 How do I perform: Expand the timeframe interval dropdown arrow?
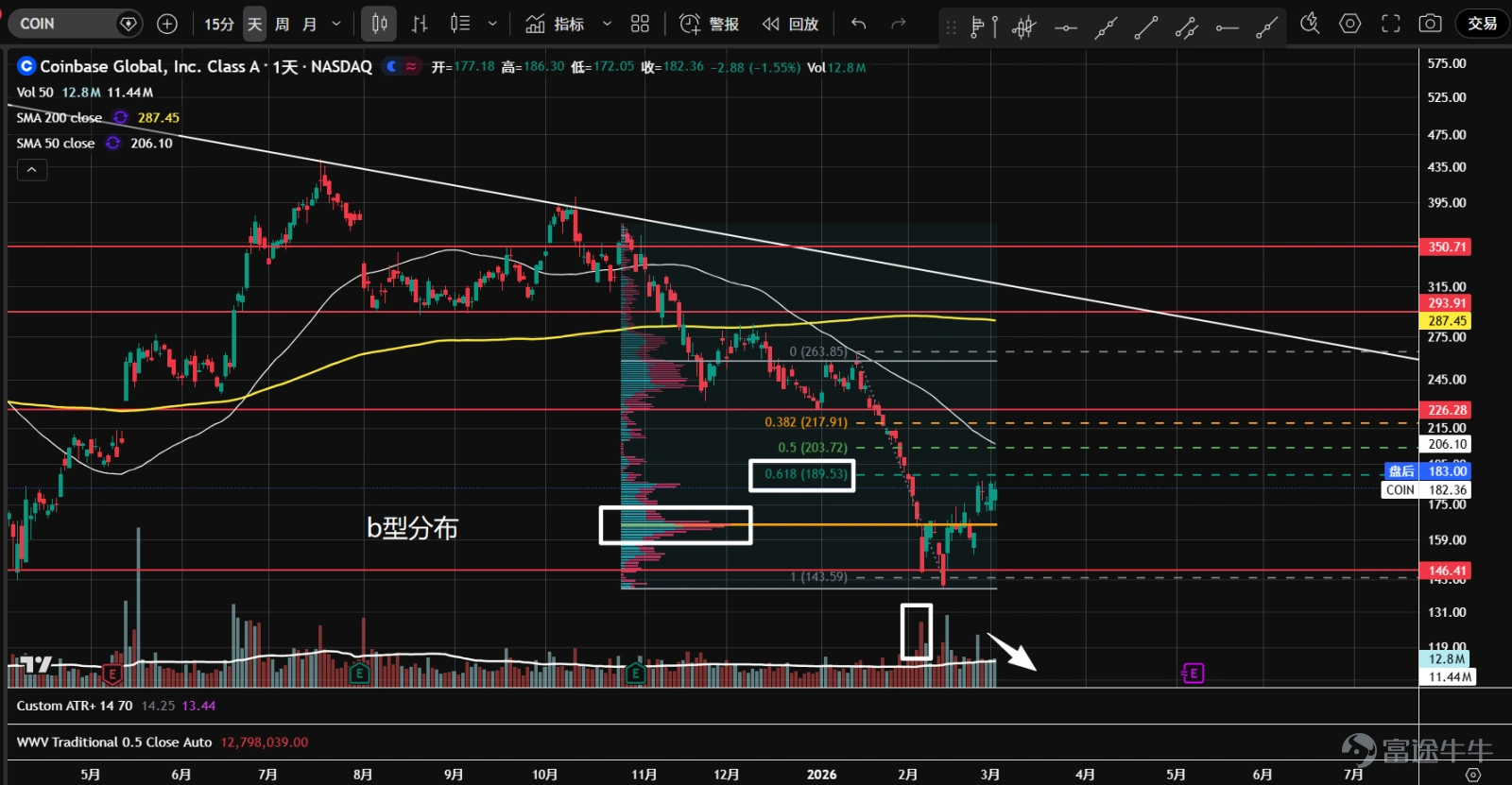(335, 24)
